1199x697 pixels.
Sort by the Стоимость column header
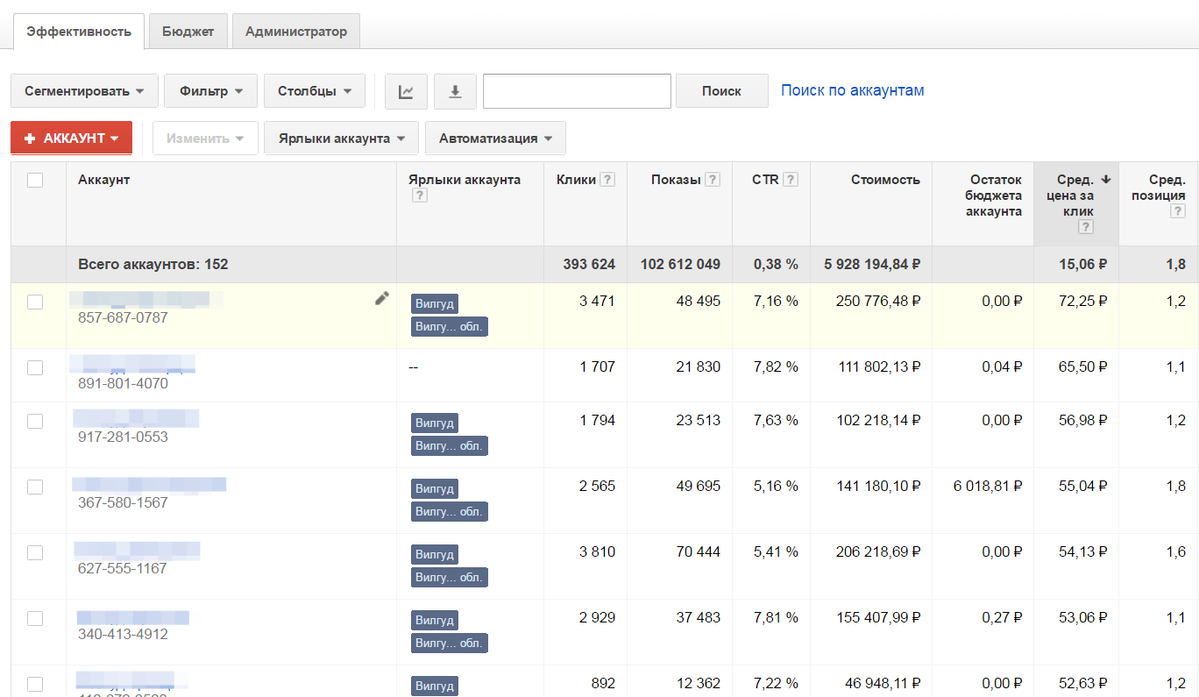point(885,180)
